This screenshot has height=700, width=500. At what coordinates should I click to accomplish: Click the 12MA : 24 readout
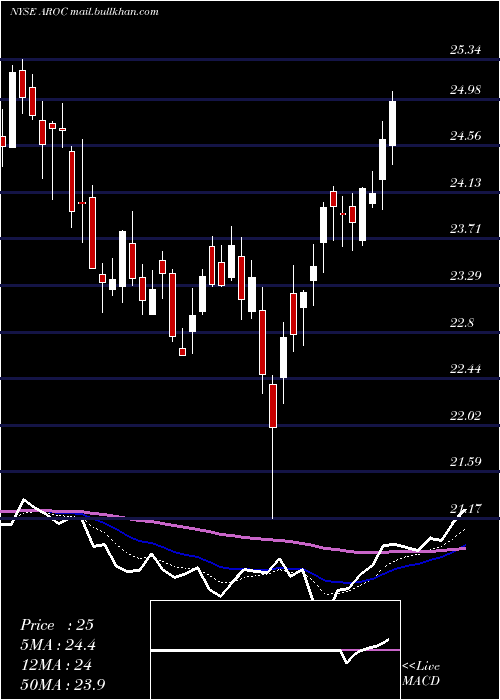pyautogui.click(x=56, y=665)
